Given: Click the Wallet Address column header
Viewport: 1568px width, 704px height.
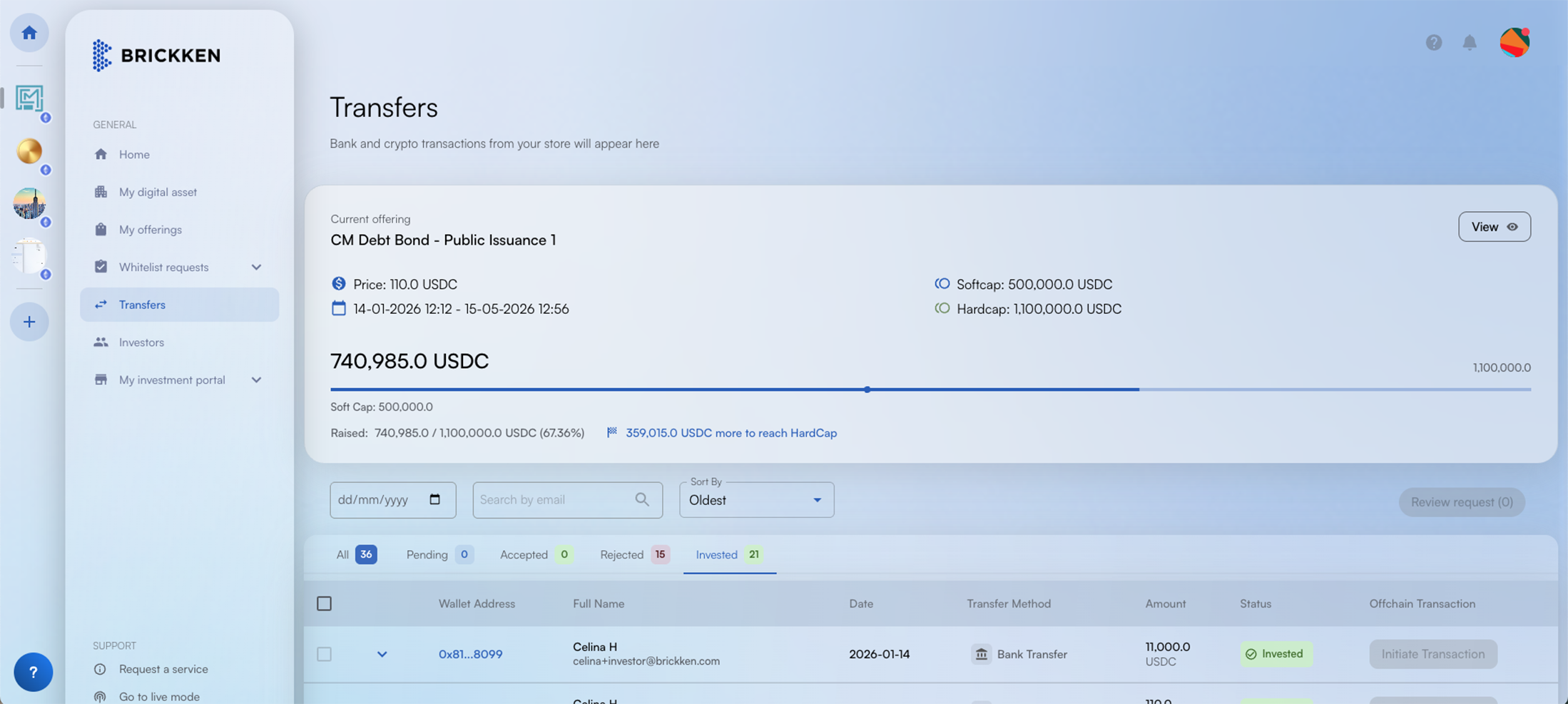Looking at the screenshot, I should (477, 603).
